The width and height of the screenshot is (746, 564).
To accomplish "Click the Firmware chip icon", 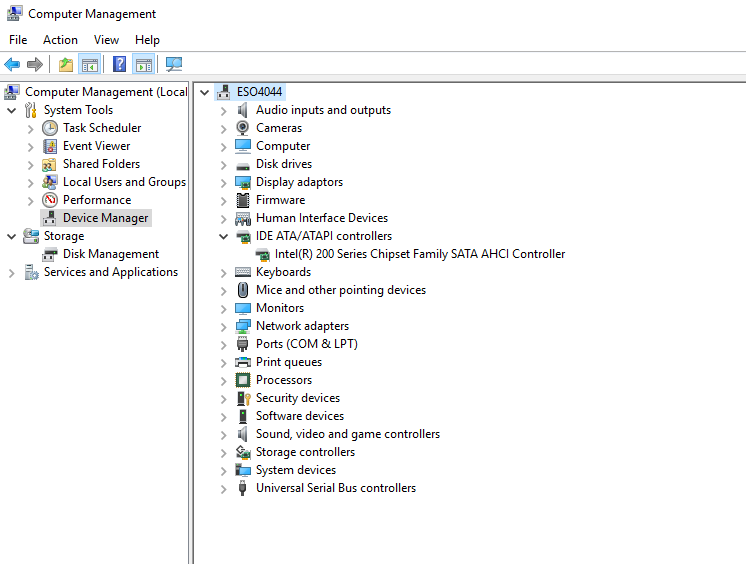I will click(x=243, y=200).
